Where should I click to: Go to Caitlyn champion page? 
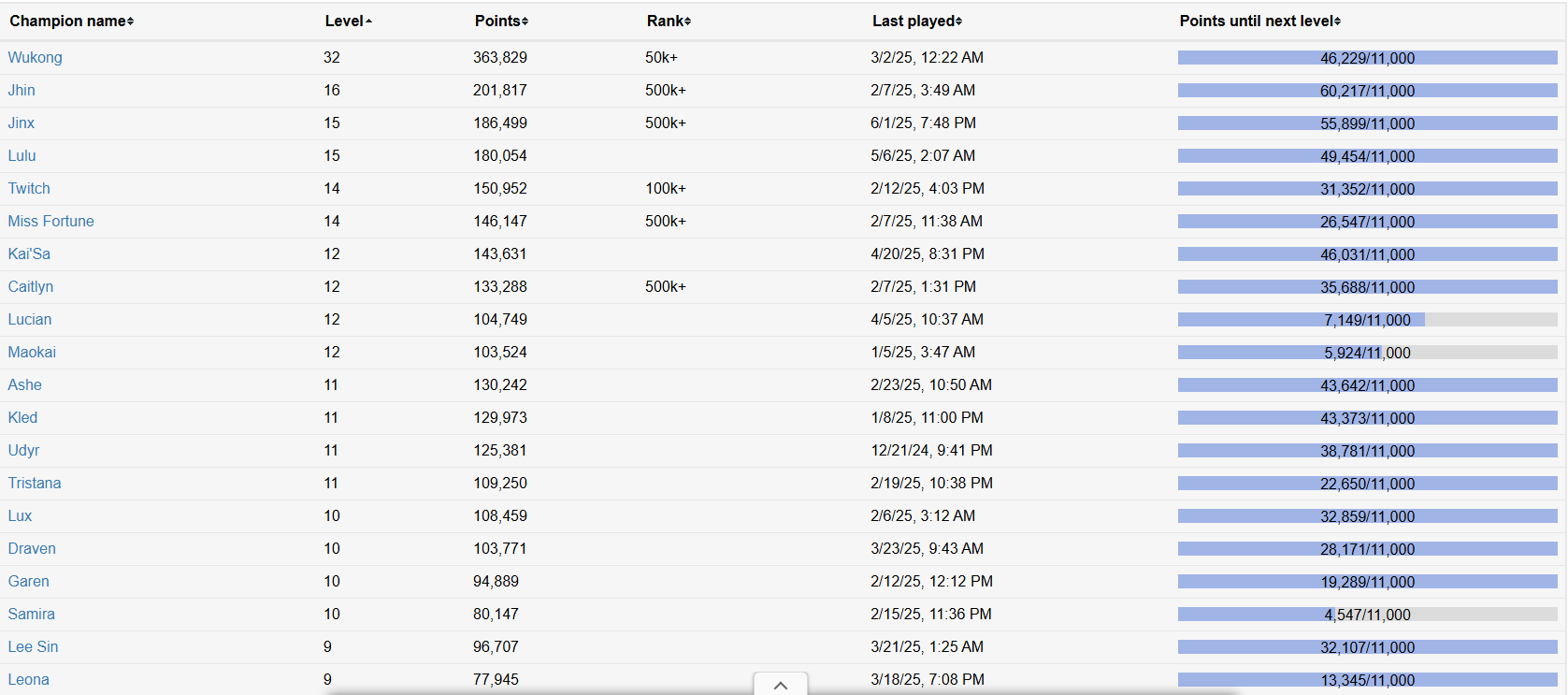[x=31, y=286]
